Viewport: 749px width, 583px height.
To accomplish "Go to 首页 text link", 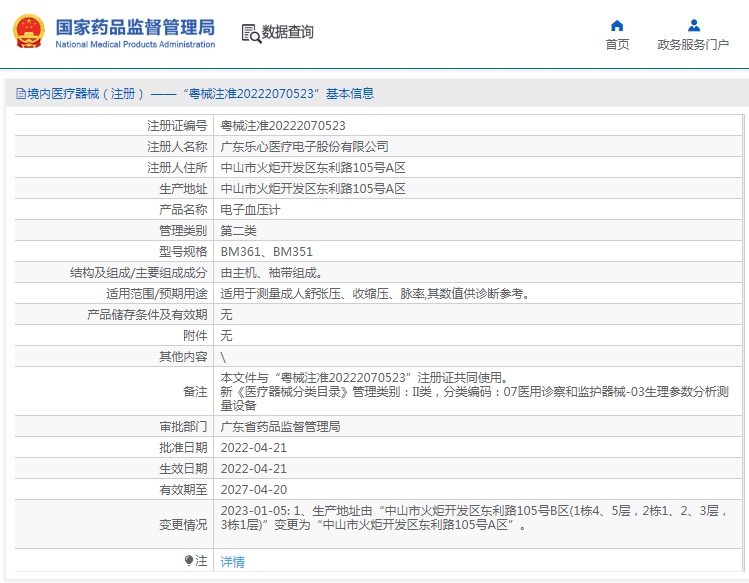I will point(617,44).
